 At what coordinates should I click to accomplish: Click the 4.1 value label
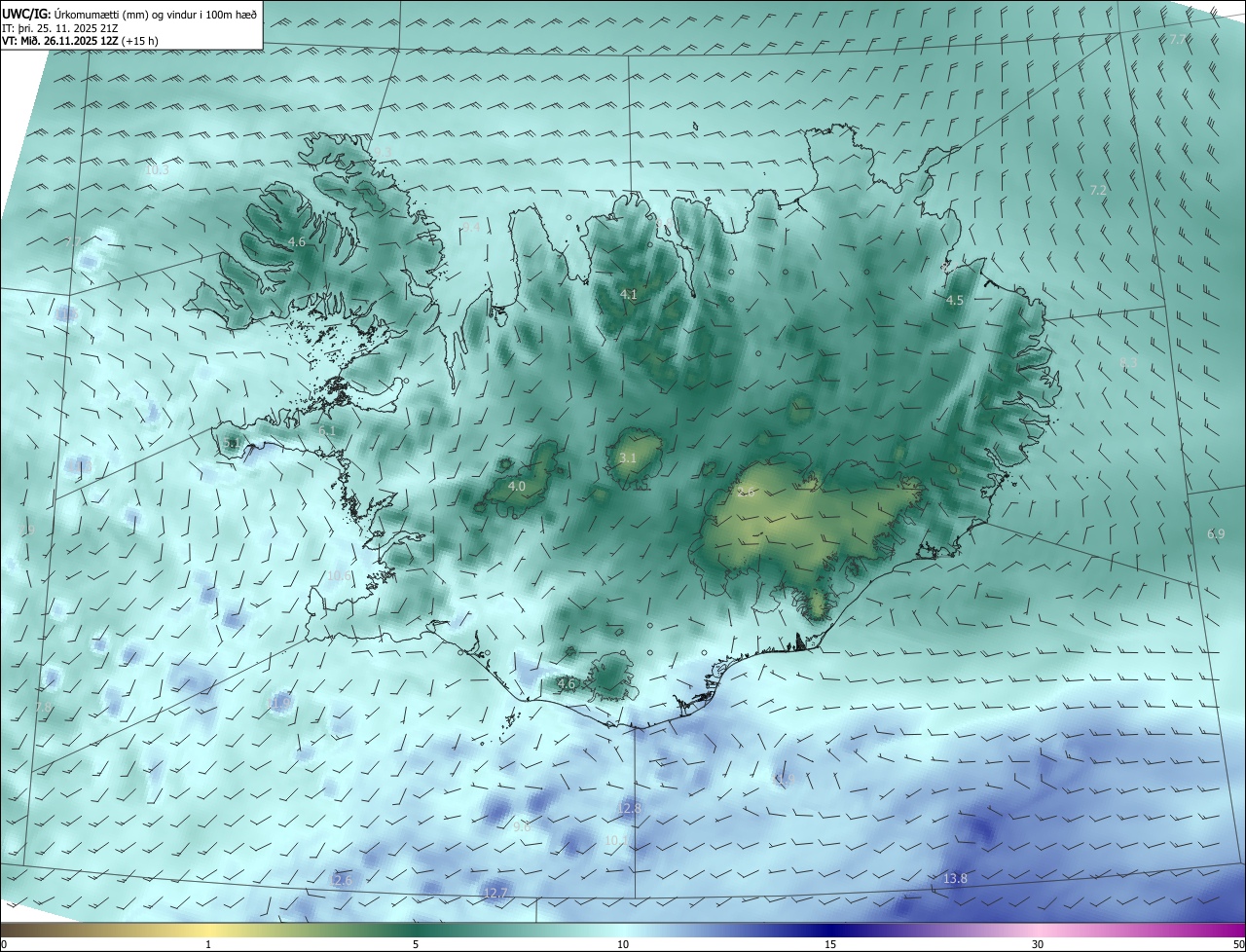pos(628,294)
